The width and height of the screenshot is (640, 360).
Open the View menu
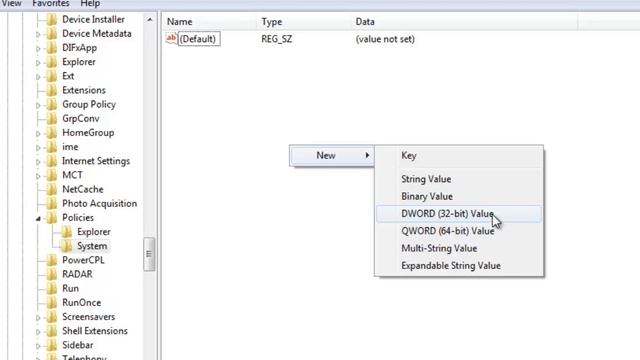(x=11, y=4)
